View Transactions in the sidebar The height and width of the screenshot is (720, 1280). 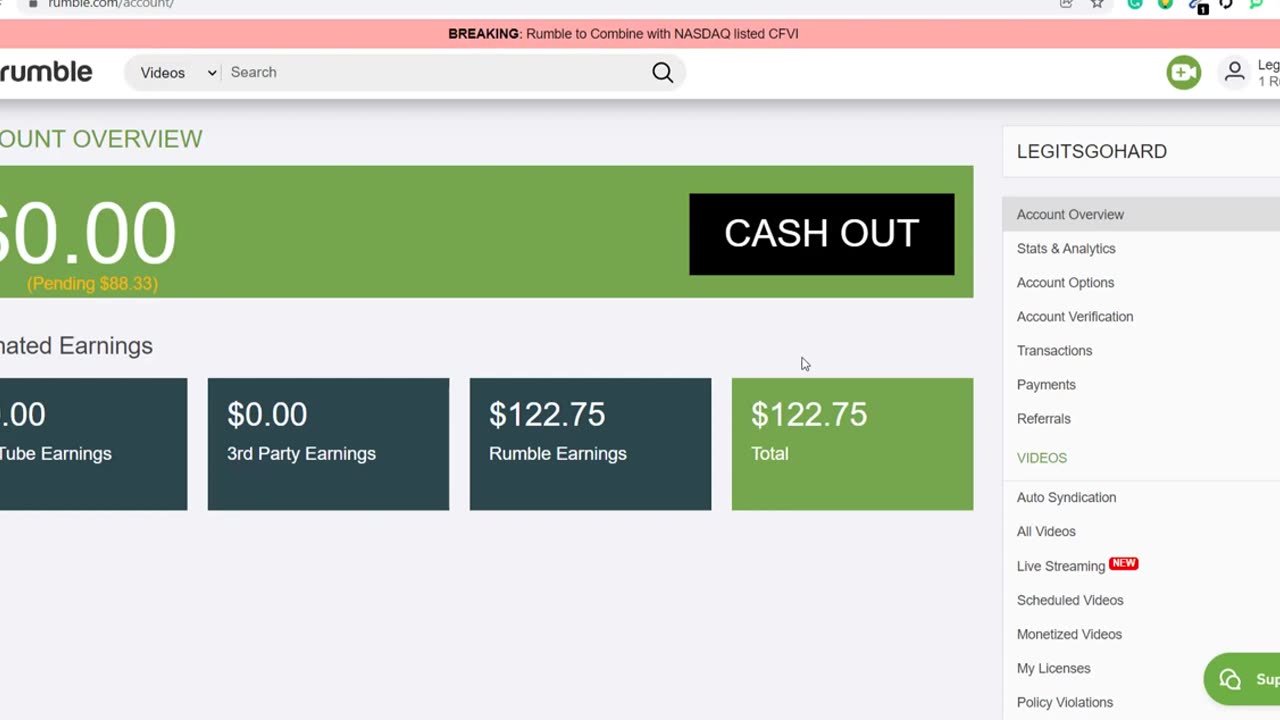click(1054, 350)
